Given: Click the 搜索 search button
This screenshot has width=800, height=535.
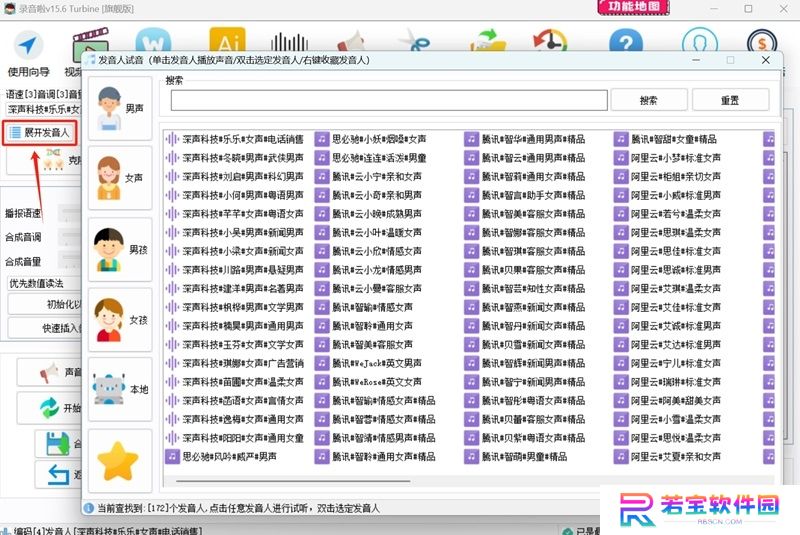Looking at the screenshot, I should 649,100.
